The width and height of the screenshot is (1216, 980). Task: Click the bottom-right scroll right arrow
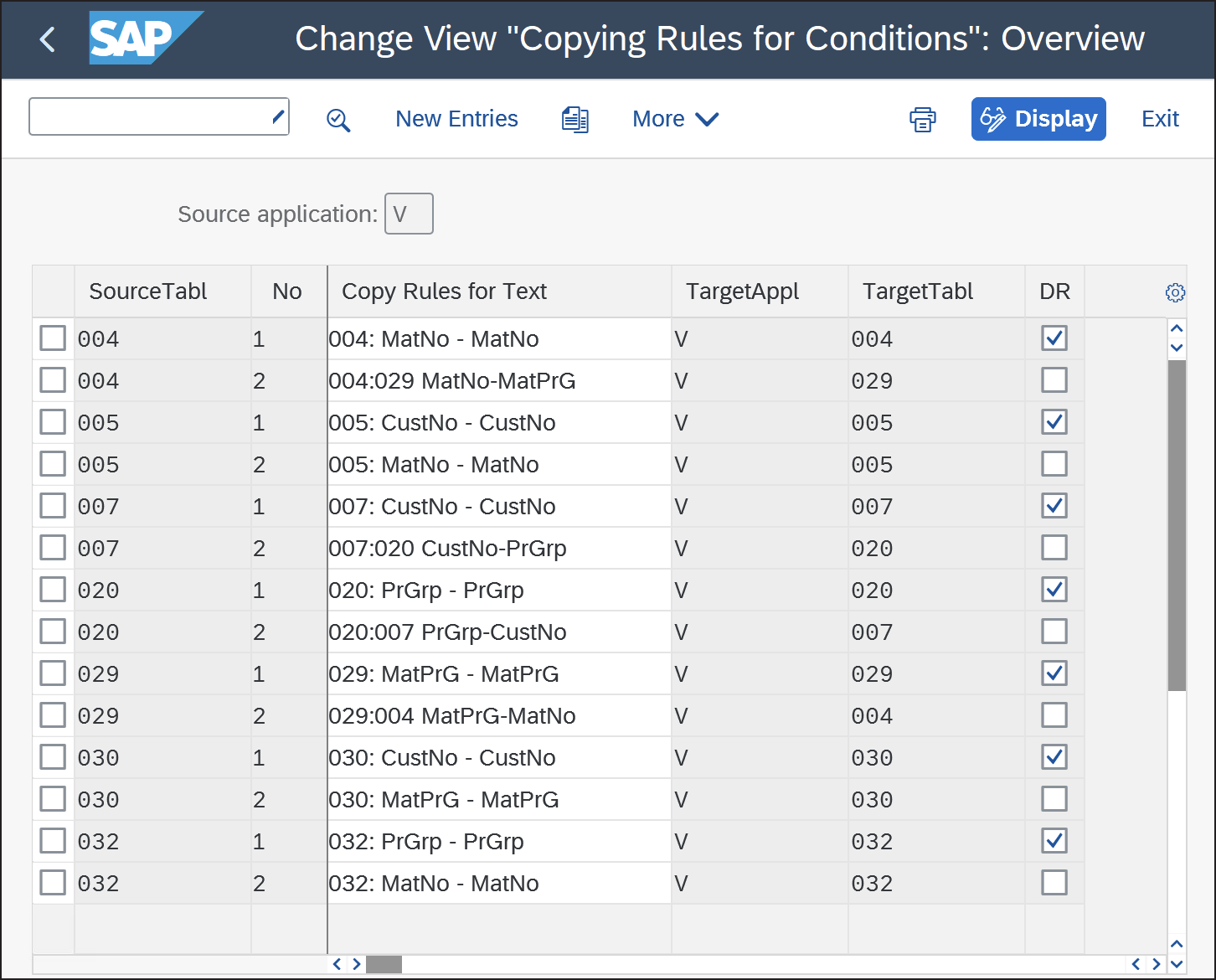tap(1157, 964)
